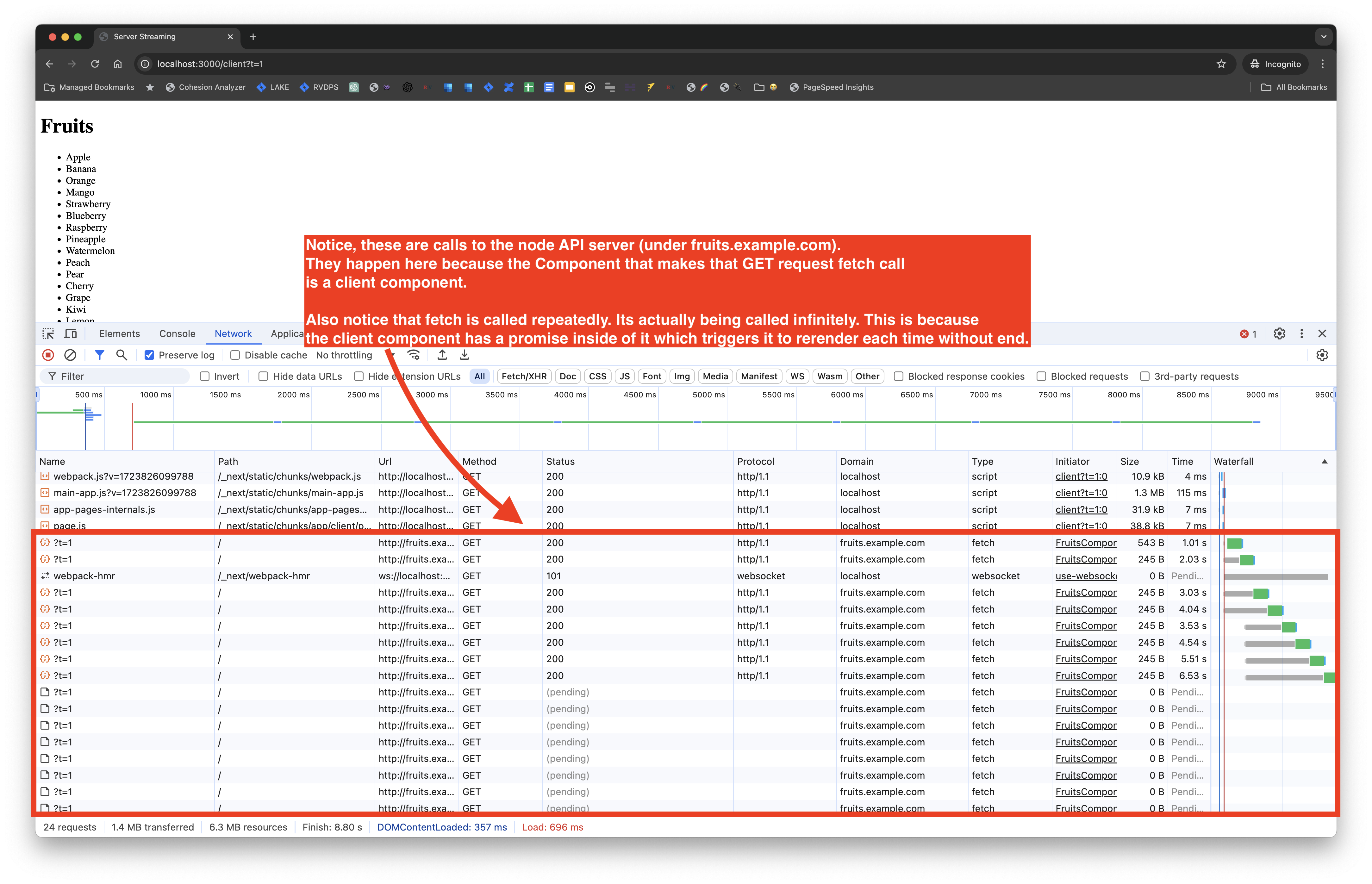Click the export HAR download icon
This screenshot has width=1372, height=884.
point(465,355)
